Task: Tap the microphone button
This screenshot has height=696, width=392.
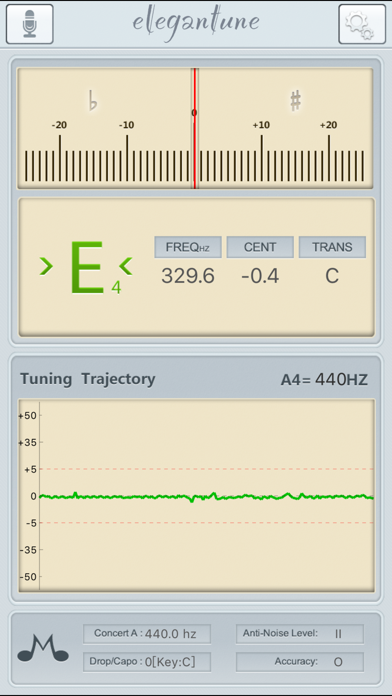Action: click(30, 24)
